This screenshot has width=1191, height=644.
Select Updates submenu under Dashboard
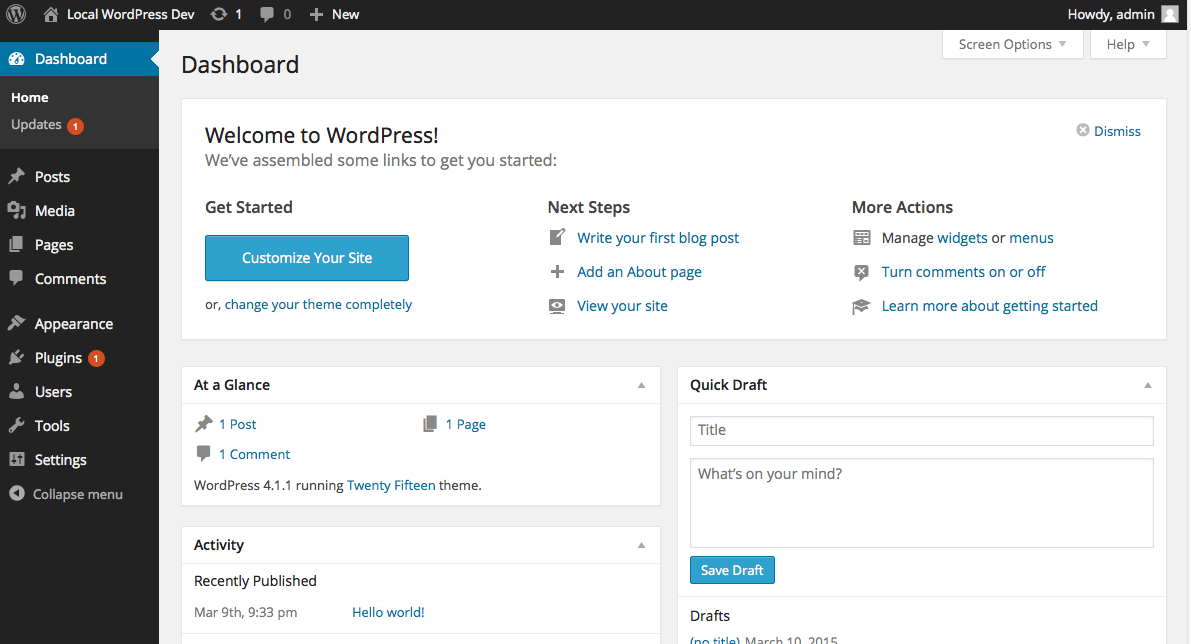pos(36,125)
